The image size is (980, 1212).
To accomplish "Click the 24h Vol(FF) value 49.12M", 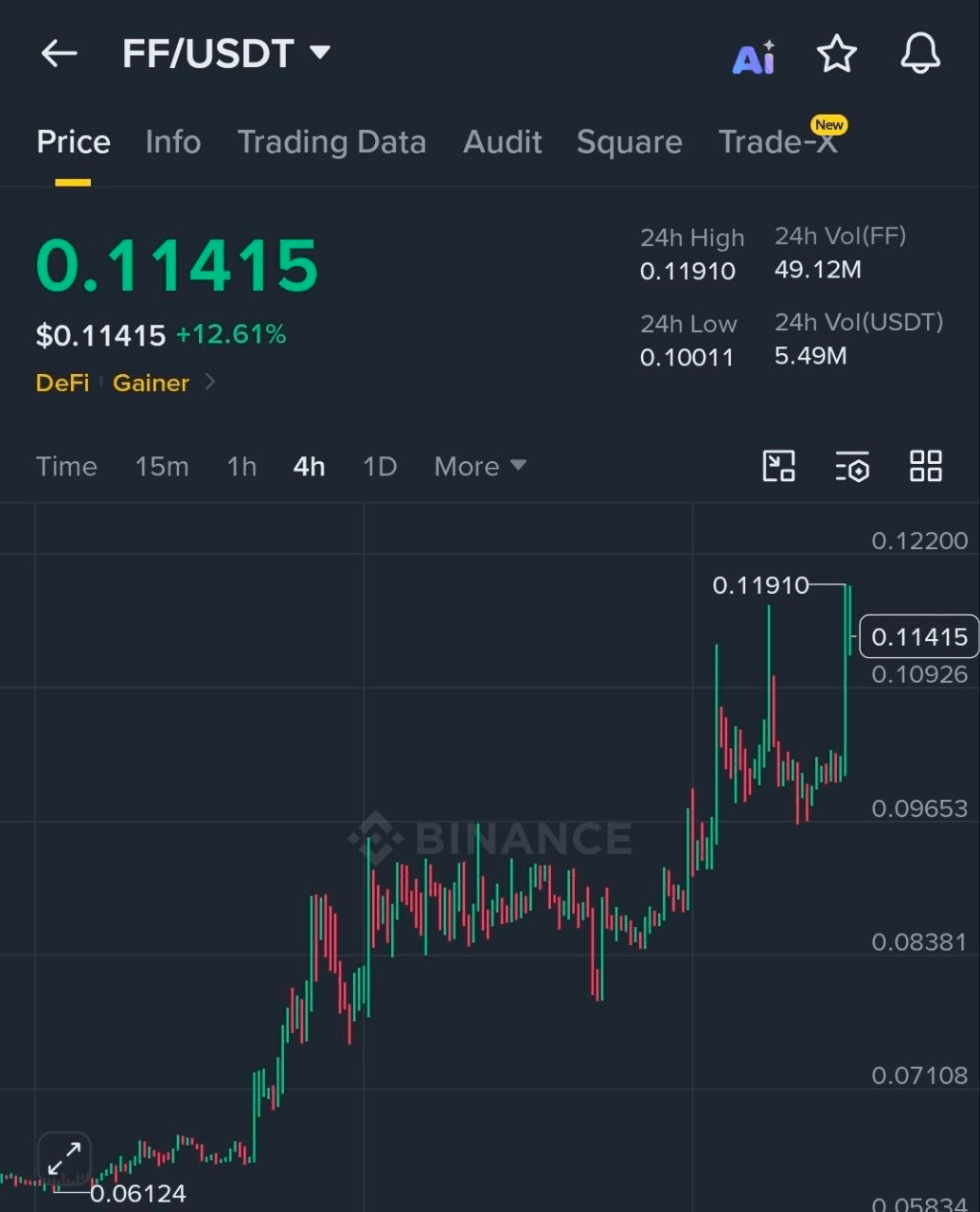I will click(x=818, y=270).
